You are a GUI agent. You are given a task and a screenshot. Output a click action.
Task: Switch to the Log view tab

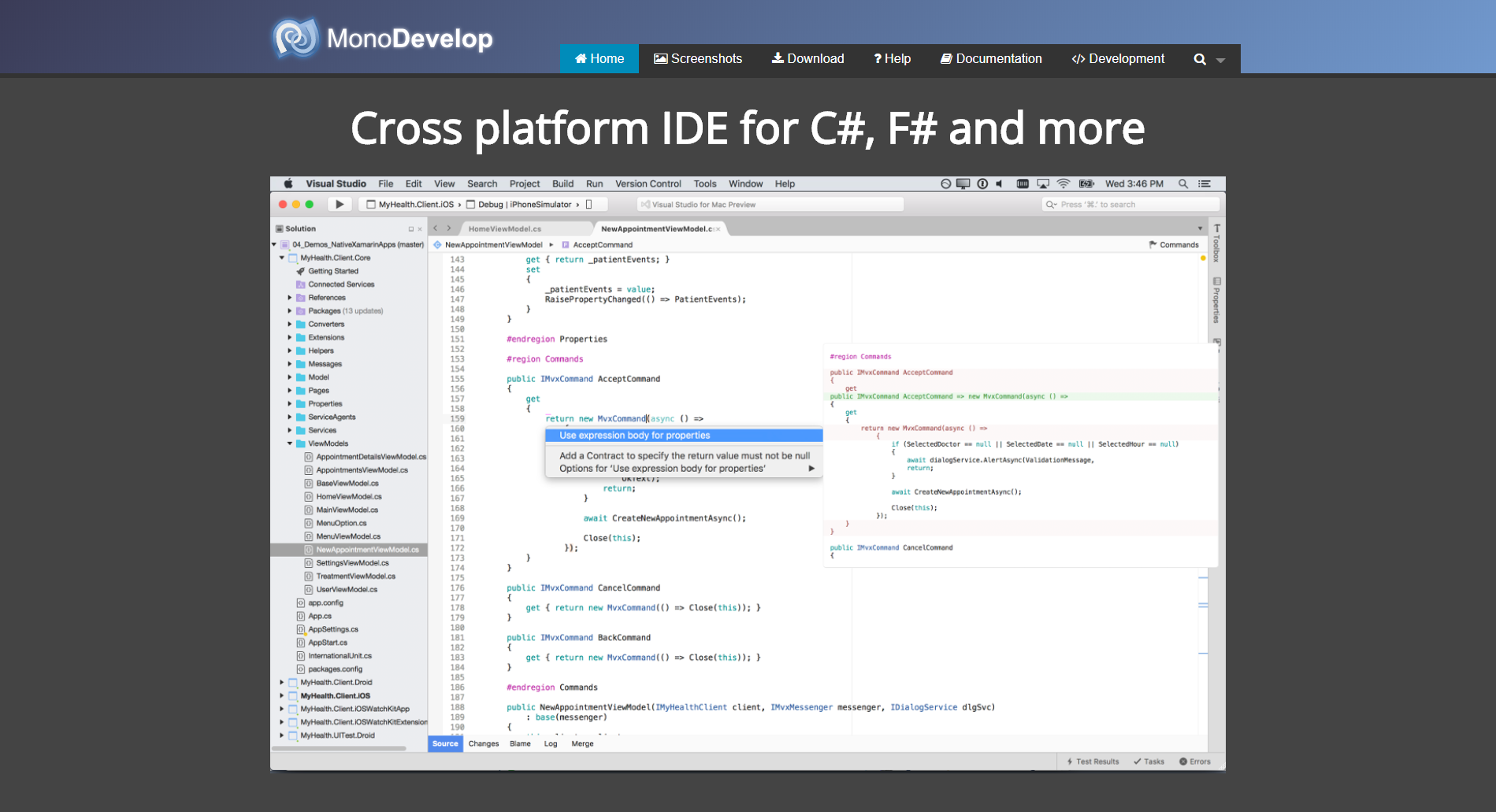point(551,743)
